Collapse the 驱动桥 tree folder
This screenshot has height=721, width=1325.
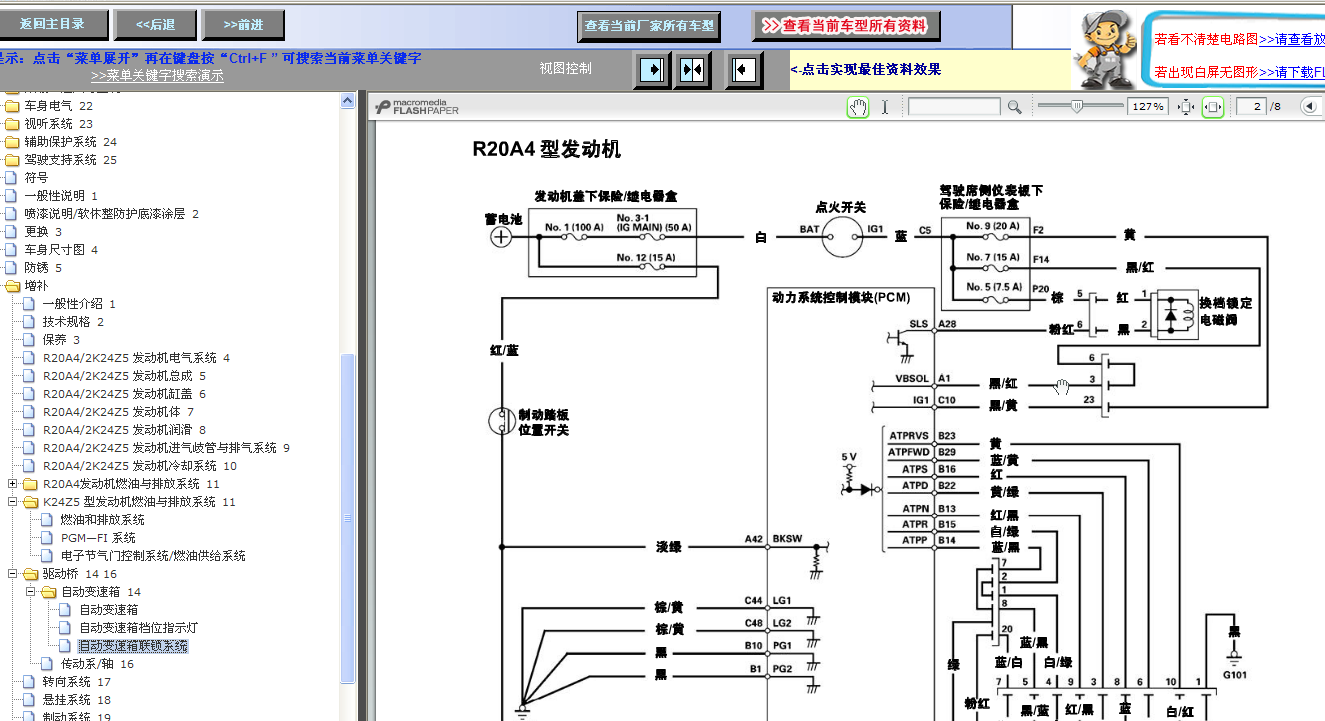tap(13, 574)
